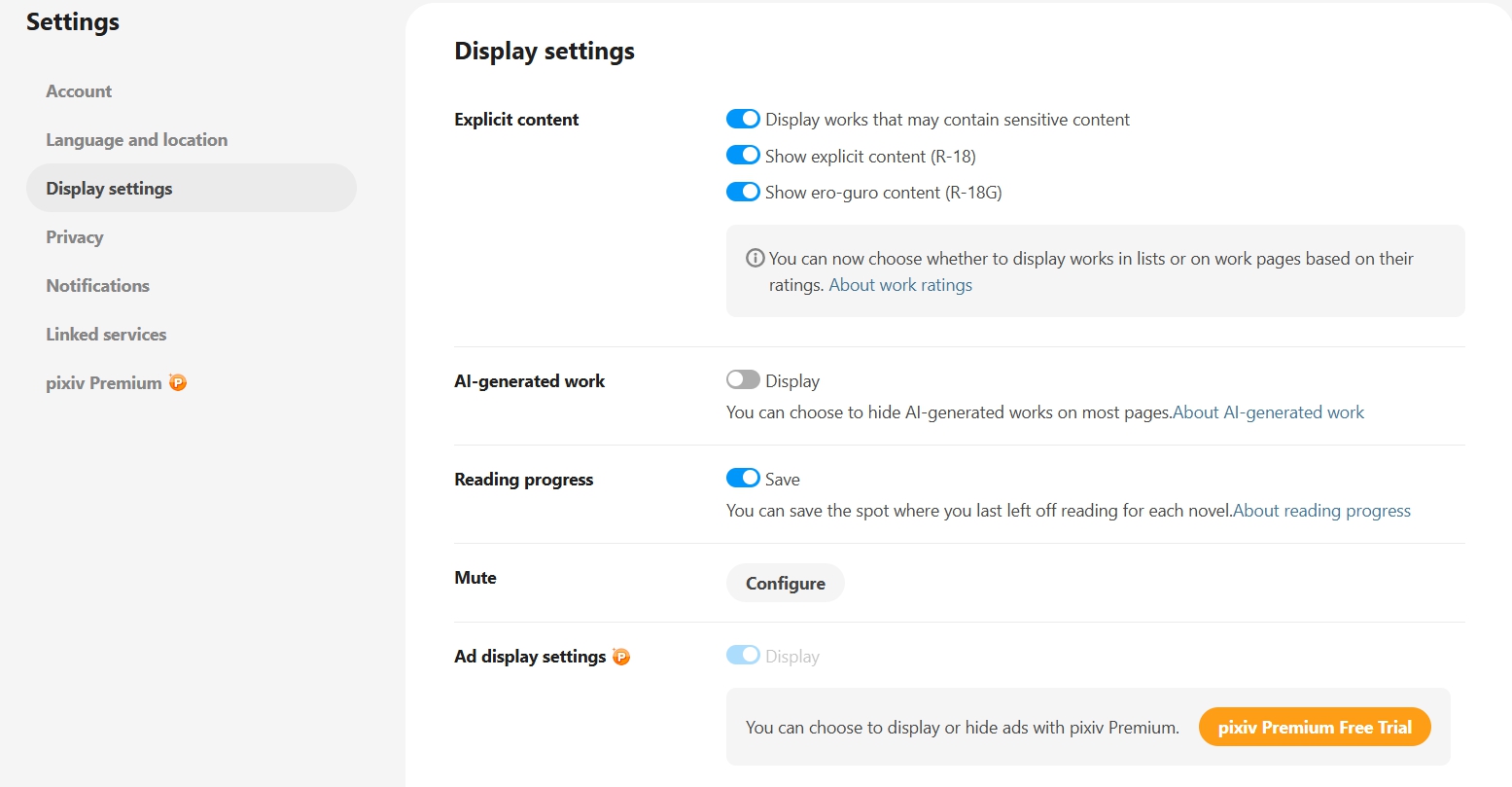Open the About reading progress link

(1322, 511)
